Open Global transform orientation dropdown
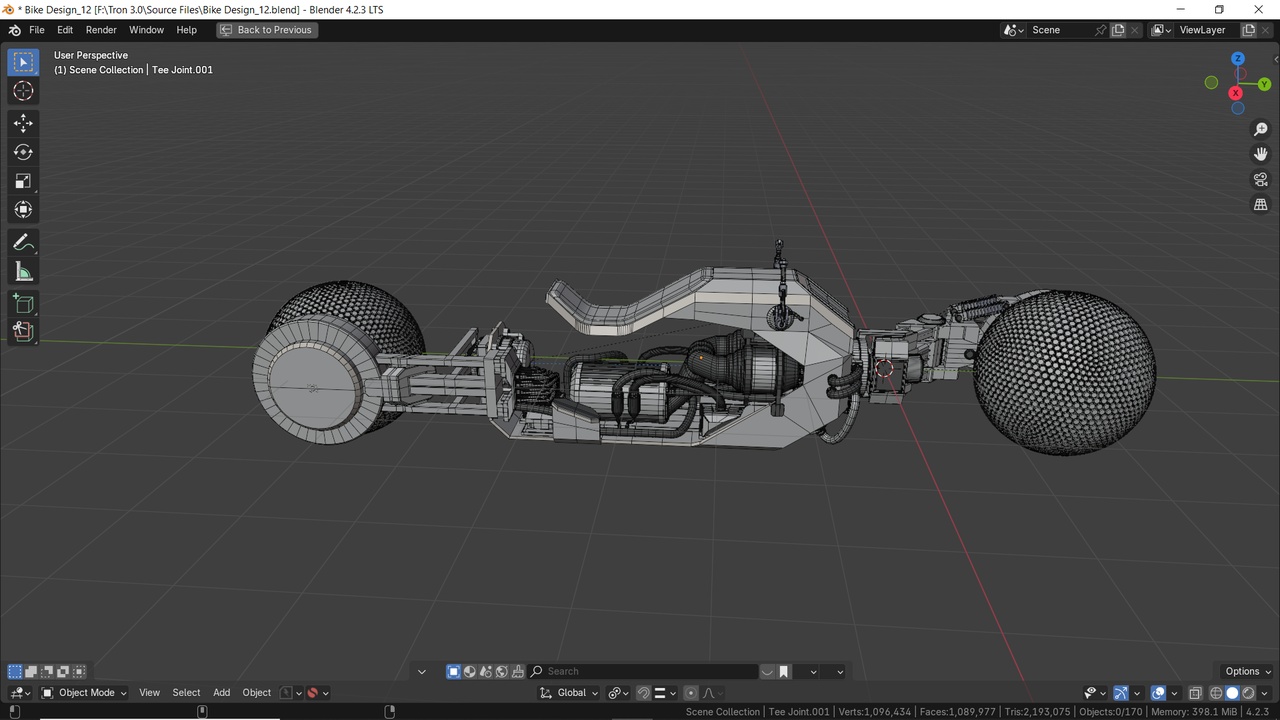 coord(569,693)
